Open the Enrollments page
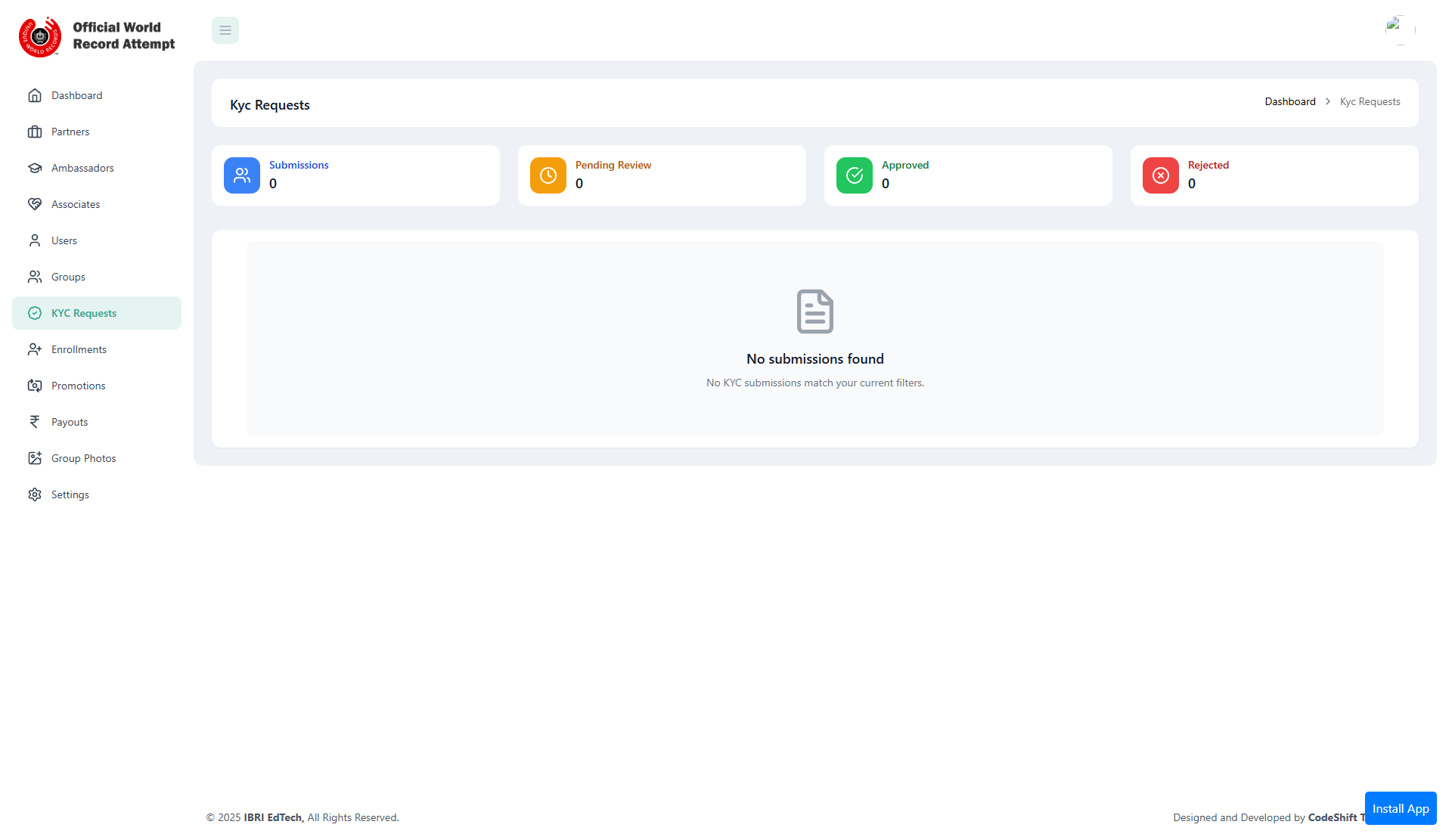Screen dimensions: 1452x840 click(97, 349)
